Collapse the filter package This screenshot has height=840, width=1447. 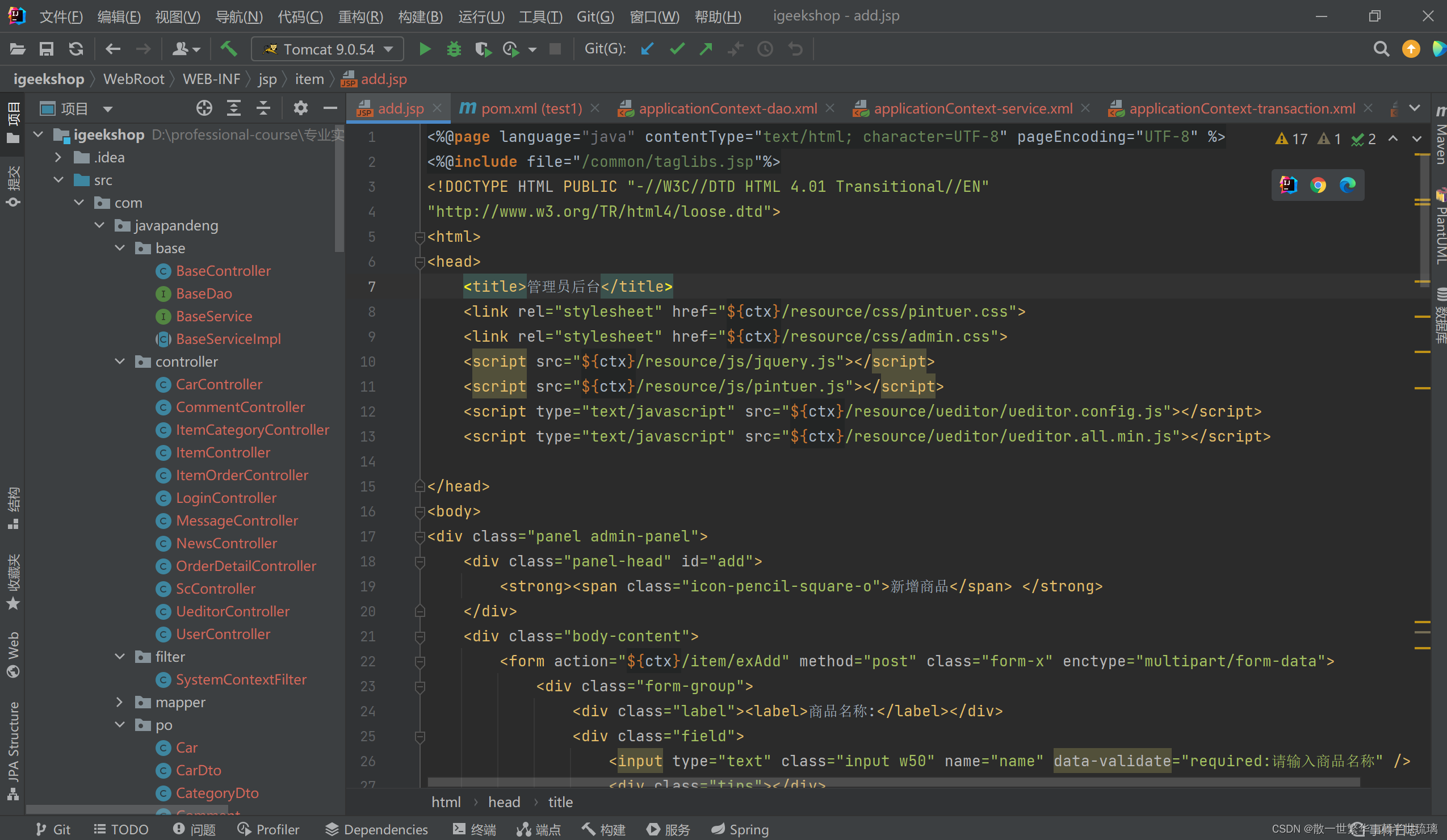pyautogui.click(x=119, y=656)
